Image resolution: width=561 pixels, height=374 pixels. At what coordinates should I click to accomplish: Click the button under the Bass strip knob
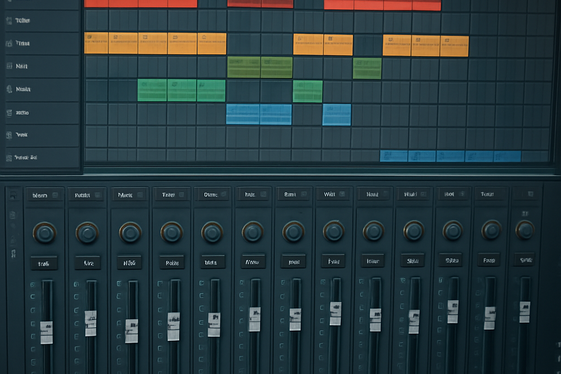pos(294,262)
